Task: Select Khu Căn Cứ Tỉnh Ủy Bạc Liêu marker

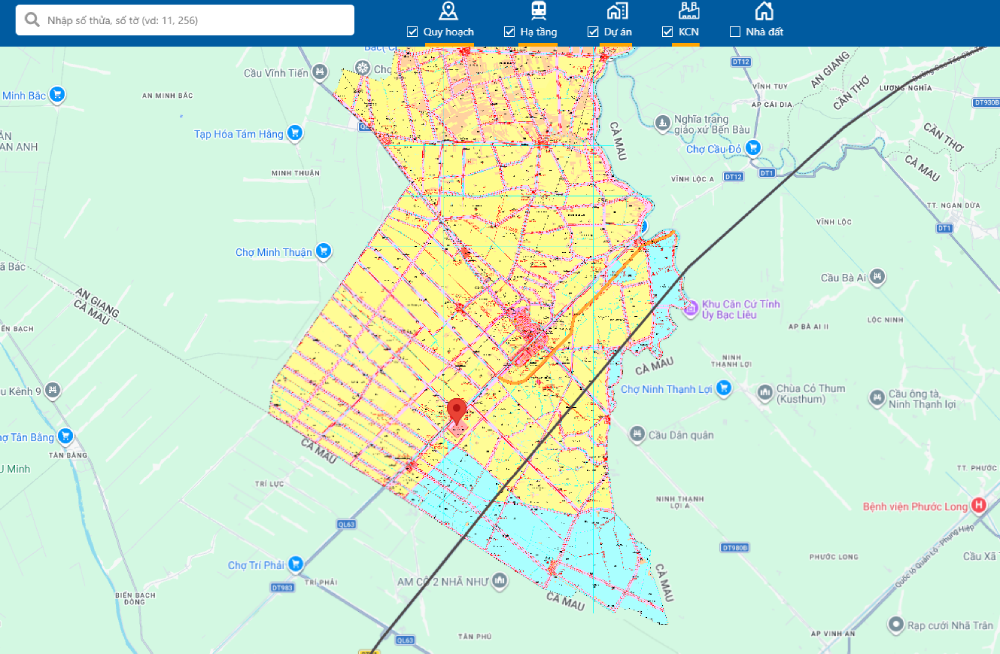Action: (x=690, y=309)
